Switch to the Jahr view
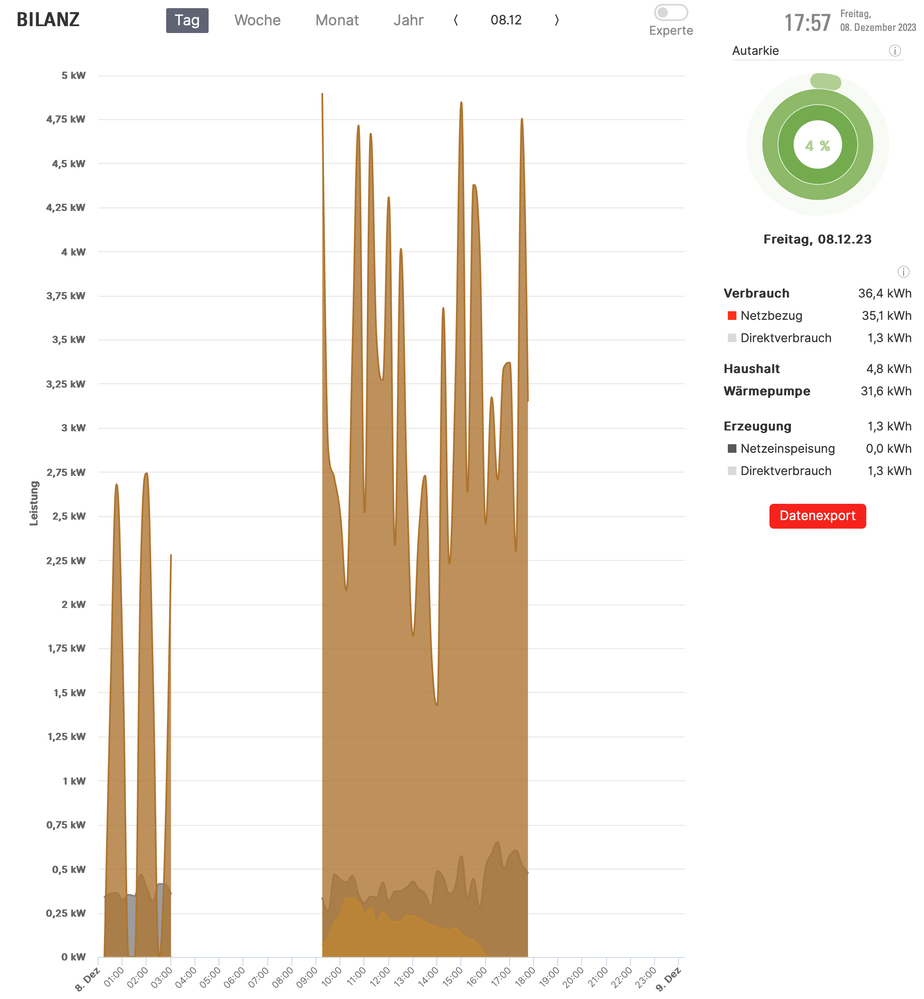Screen dimensions: 924x999 [x=408, y=20]
